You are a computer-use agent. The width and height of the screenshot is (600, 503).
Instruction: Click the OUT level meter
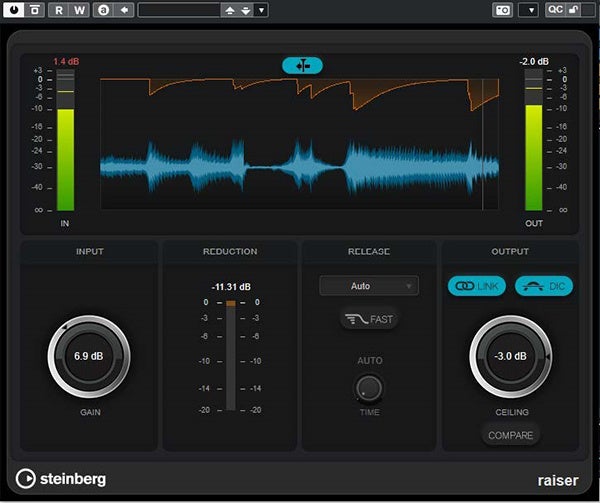(x=533, y=140)
